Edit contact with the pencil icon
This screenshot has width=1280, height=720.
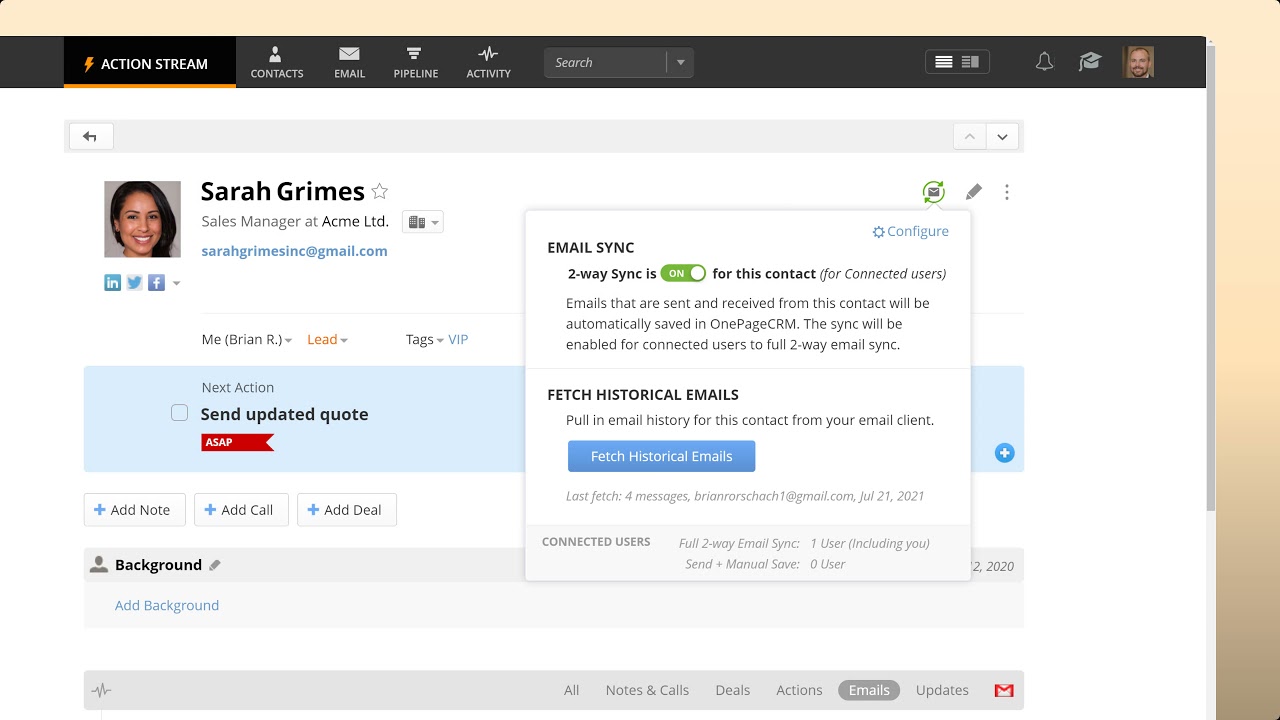point(973,192)
